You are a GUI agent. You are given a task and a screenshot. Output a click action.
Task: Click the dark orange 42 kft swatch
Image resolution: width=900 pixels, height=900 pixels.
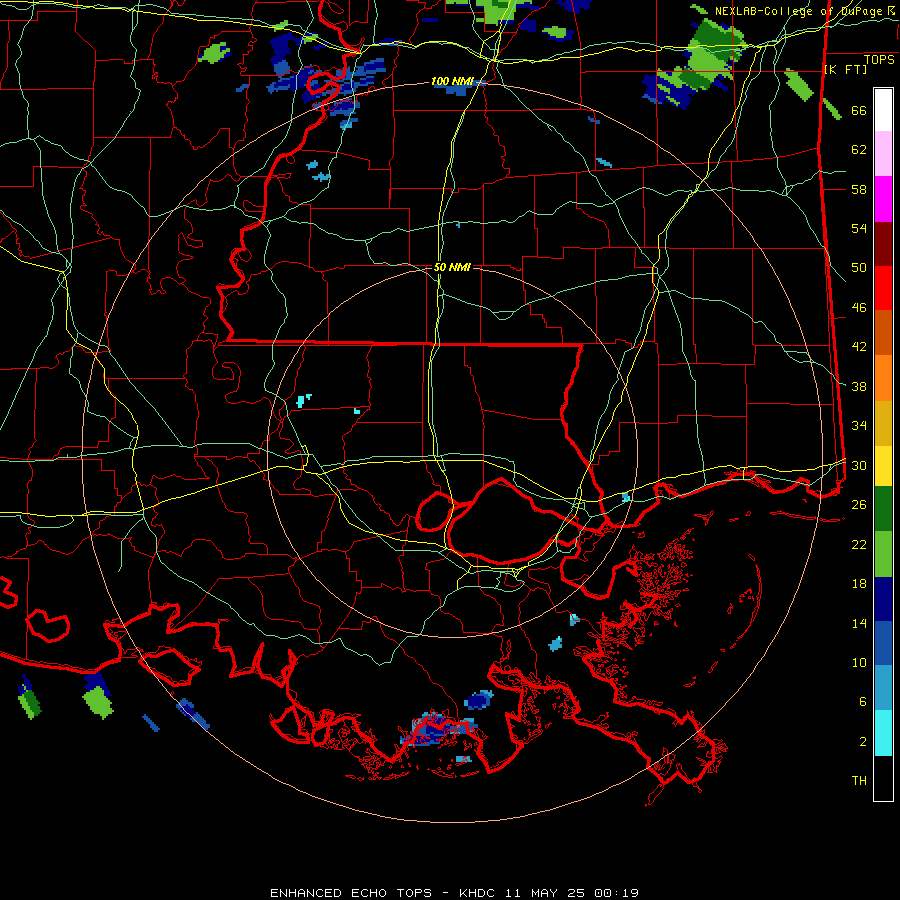click(883, 333)
